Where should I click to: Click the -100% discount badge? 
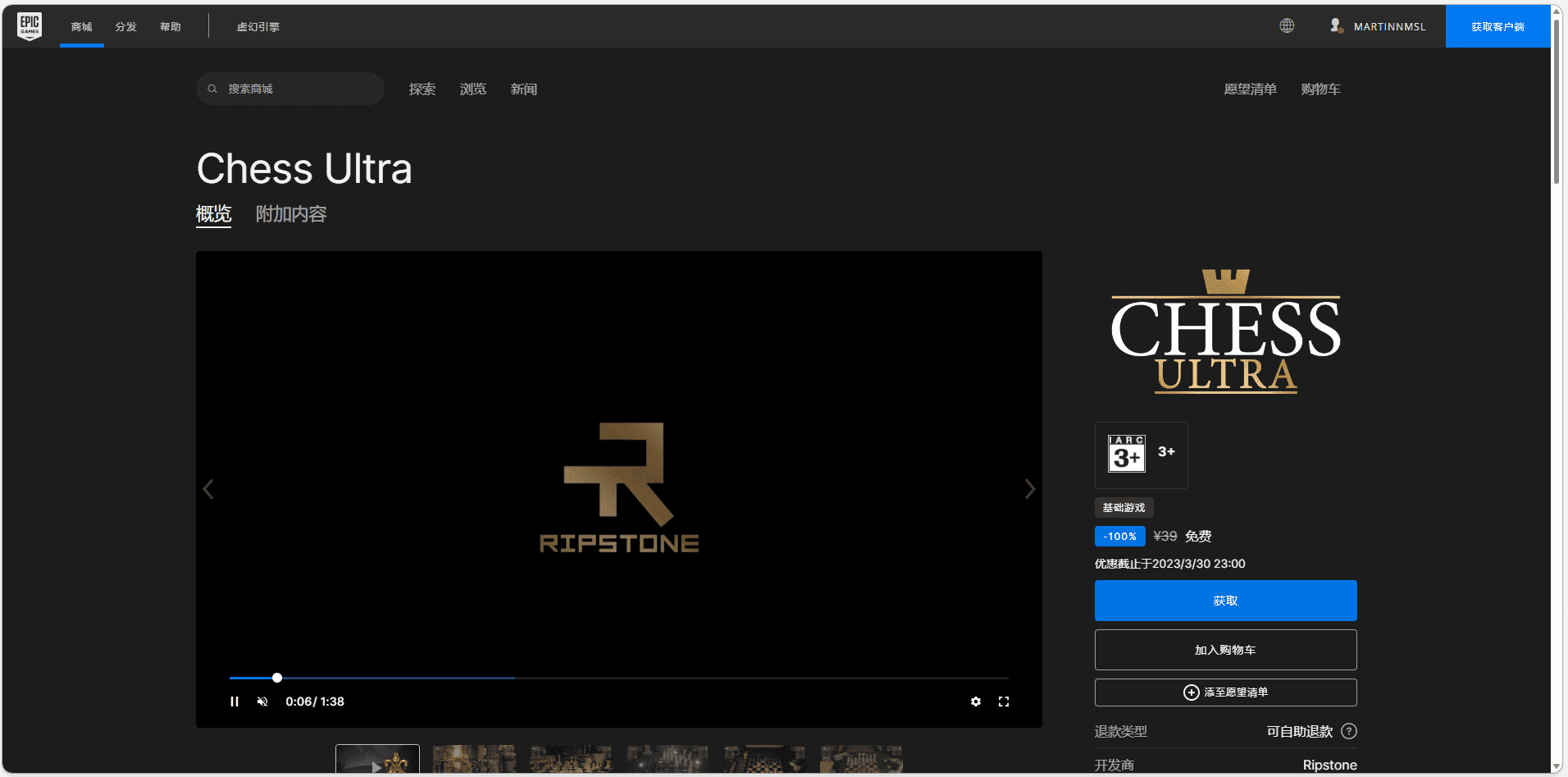click(1120, 537)
